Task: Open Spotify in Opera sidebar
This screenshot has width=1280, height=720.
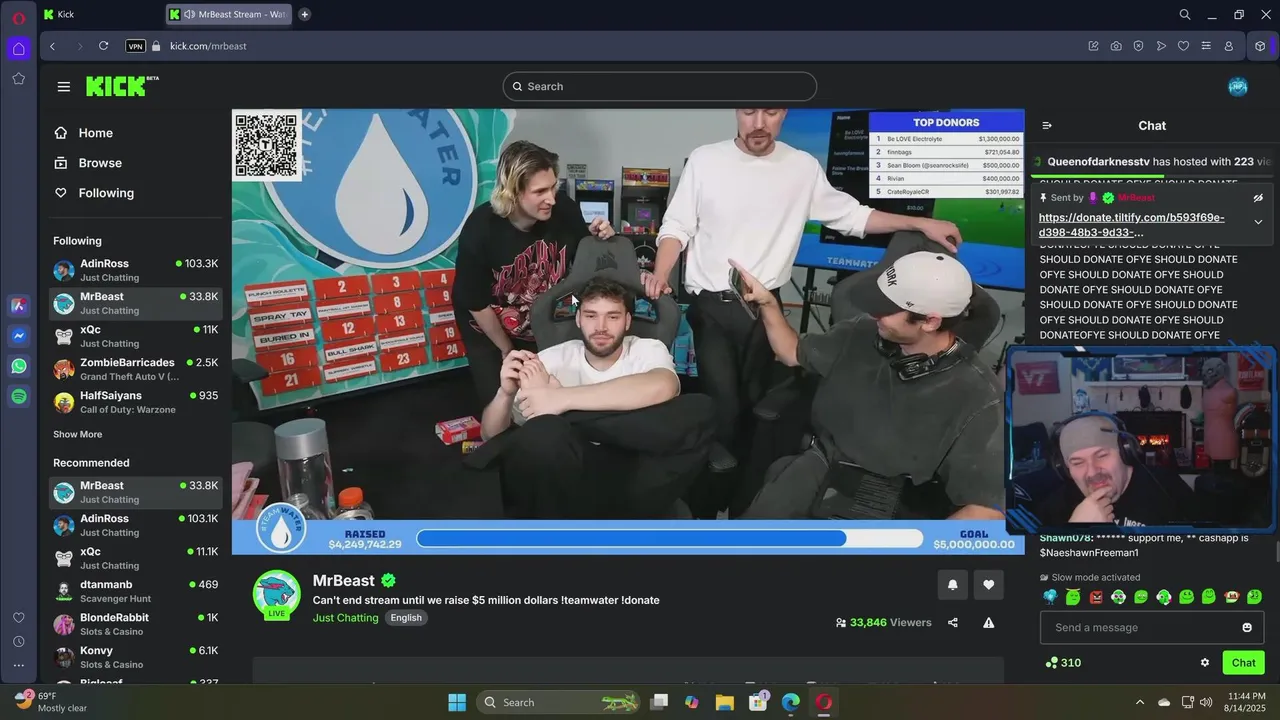Action: click(x=18, y=397)
